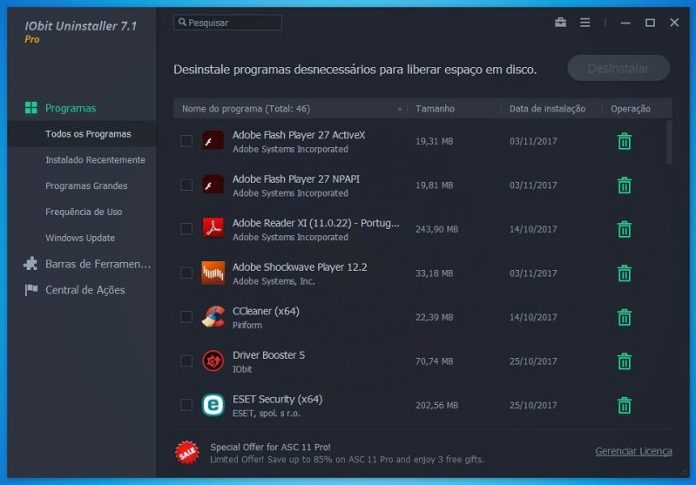Tick the Adobe Flash Player 27 ActiveX checkbox
Screen dimensions: 696x485
pos(186,141)
